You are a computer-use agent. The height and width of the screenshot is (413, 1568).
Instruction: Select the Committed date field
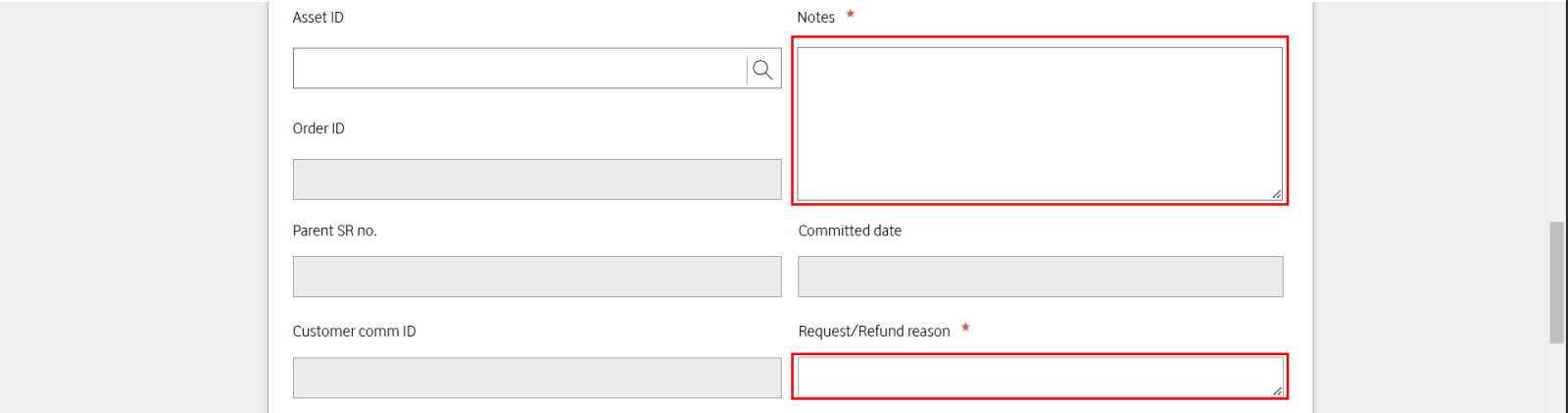(x=1041, y=277)
